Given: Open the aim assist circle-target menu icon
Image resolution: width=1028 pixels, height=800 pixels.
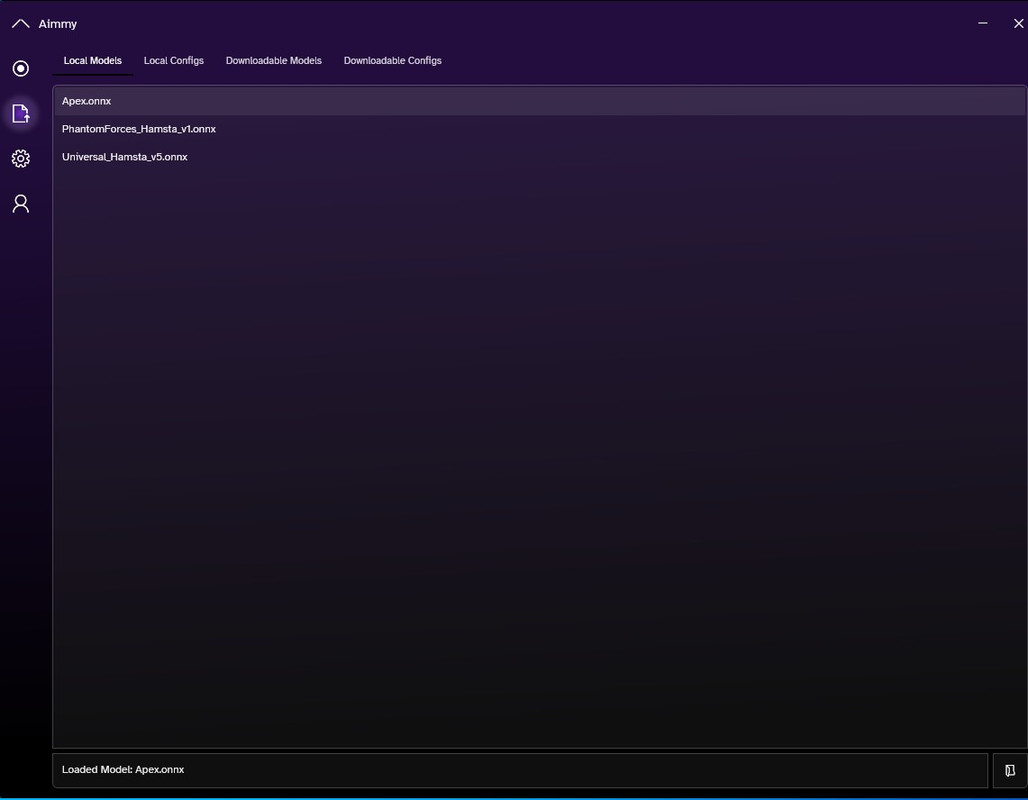Looking at the screenshot, I should [20, 68].
